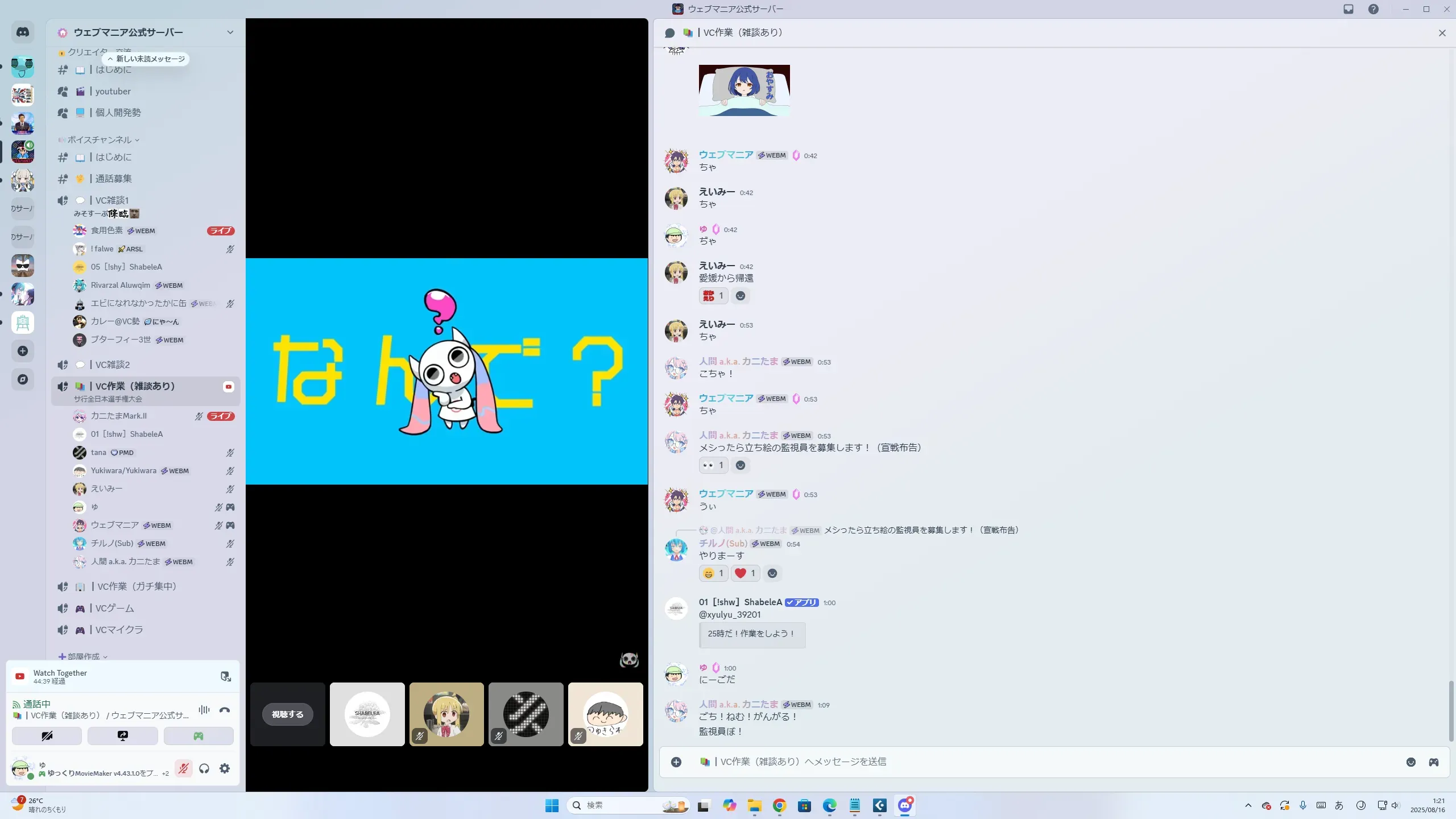
Task: Toggle headphone deafen
Action: point(204,768)
